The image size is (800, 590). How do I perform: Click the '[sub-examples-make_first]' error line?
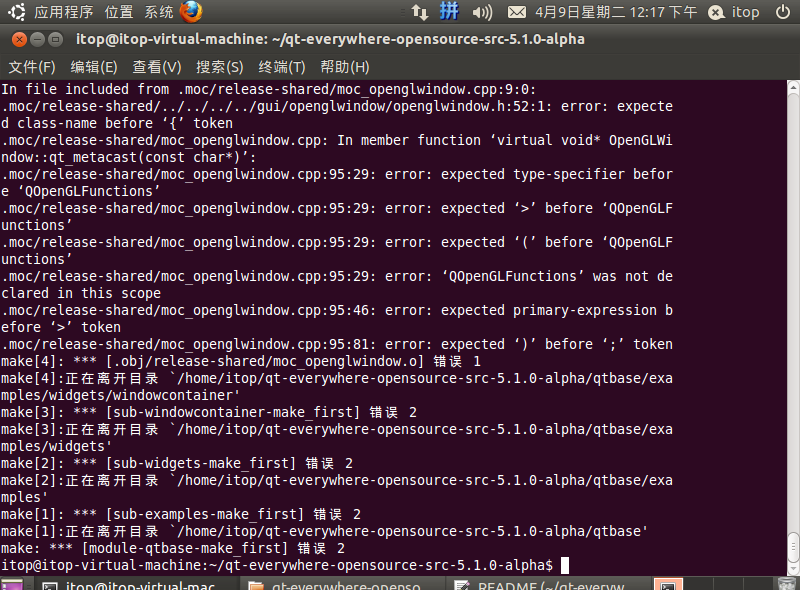(x=181, y=514)
